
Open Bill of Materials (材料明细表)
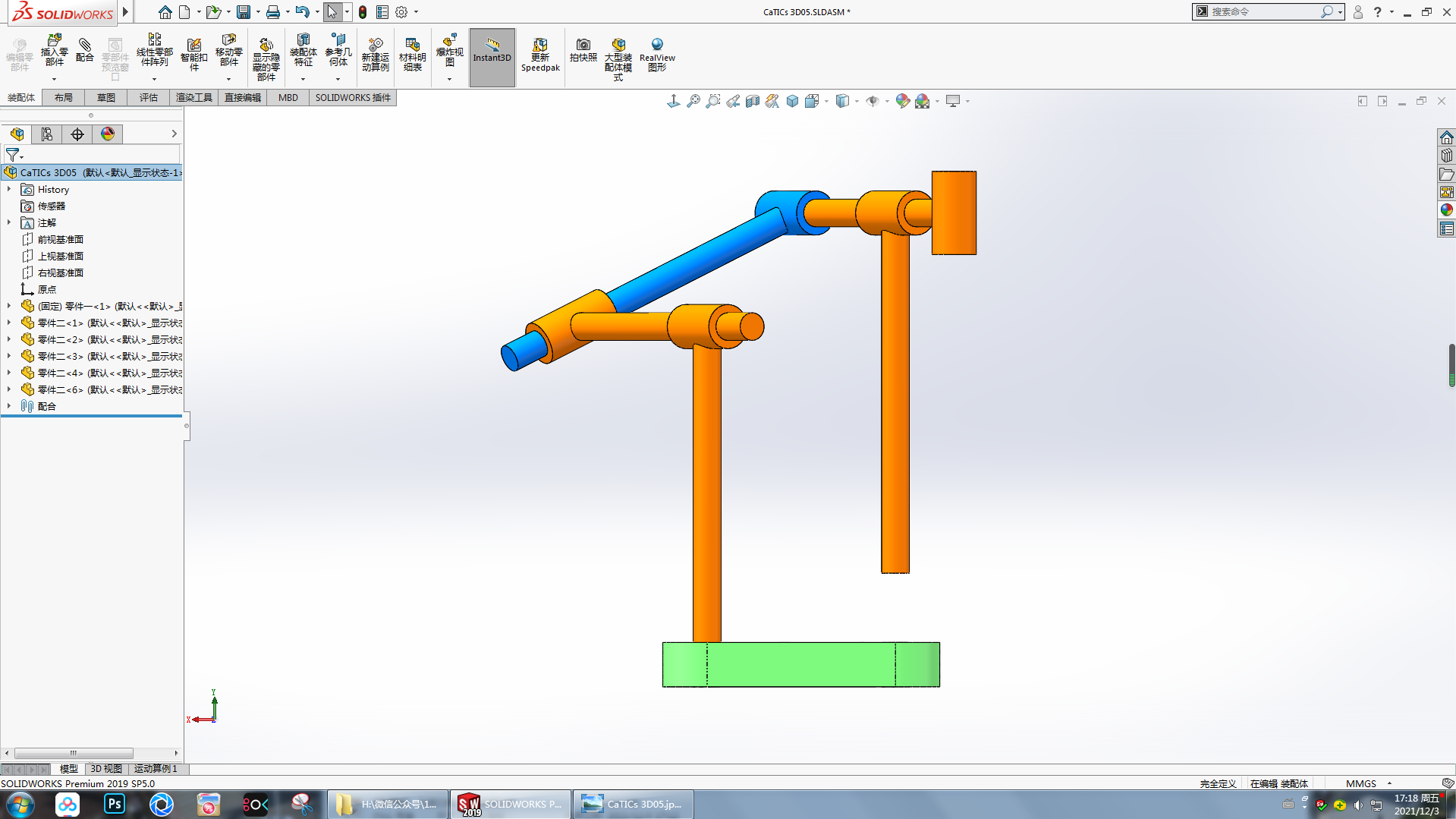pos(412,55)
